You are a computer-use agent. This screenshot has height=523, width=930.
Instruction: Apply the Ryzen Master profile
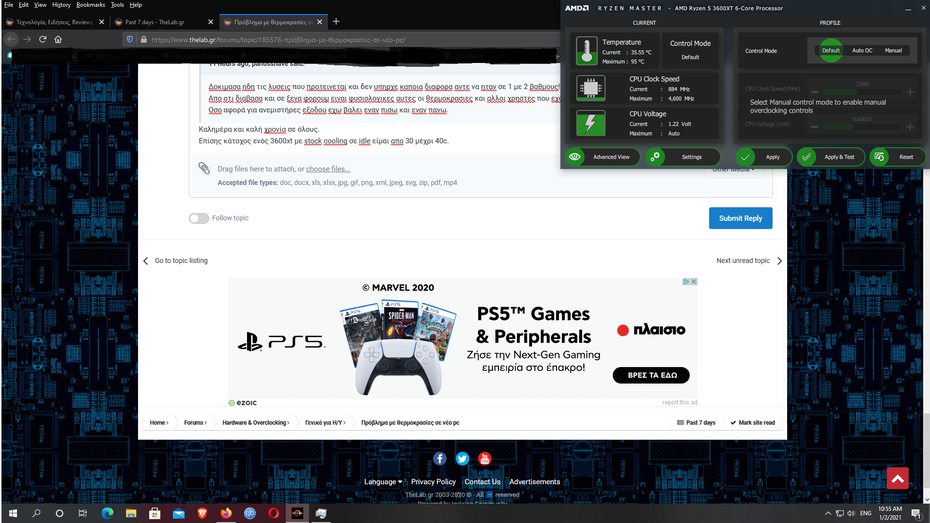(x=764, y=157)
